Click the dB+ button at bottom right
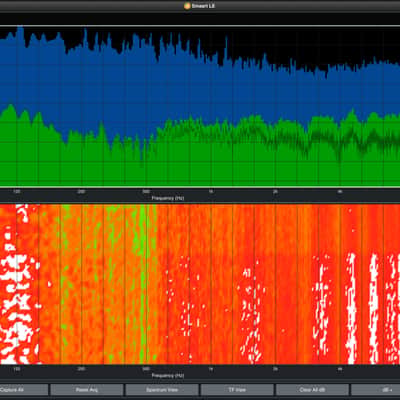Screen dimensions: 400x400 pyautogui.click(x=376, y=390)
